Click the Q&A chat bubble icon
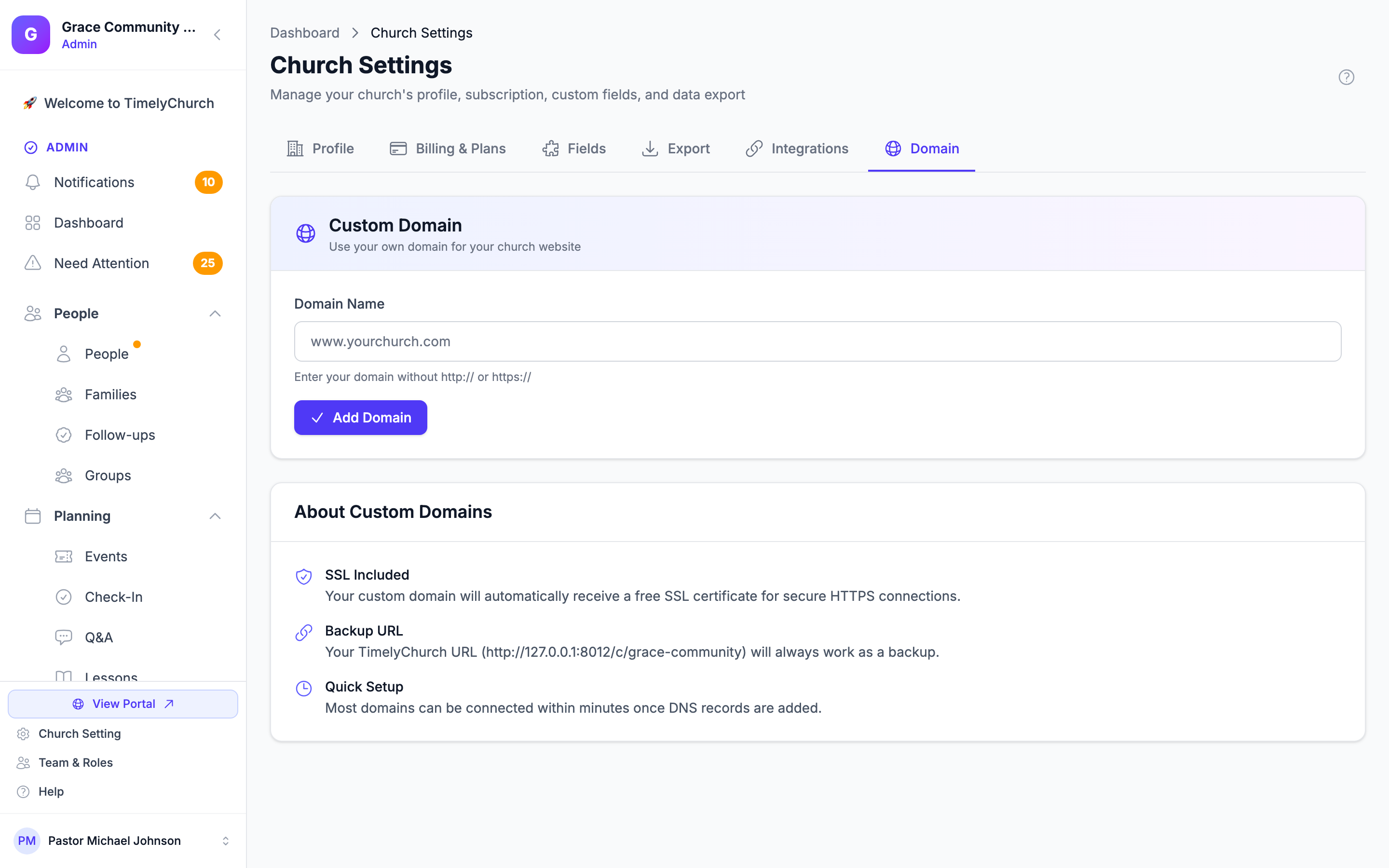1389x868 pixels. (x=64, y=637)
